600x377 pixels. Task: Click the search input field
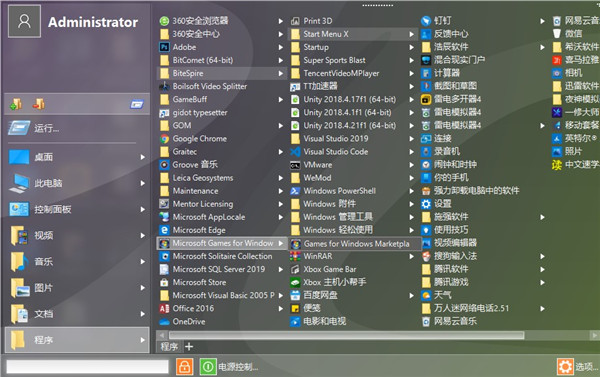[87, 367]
